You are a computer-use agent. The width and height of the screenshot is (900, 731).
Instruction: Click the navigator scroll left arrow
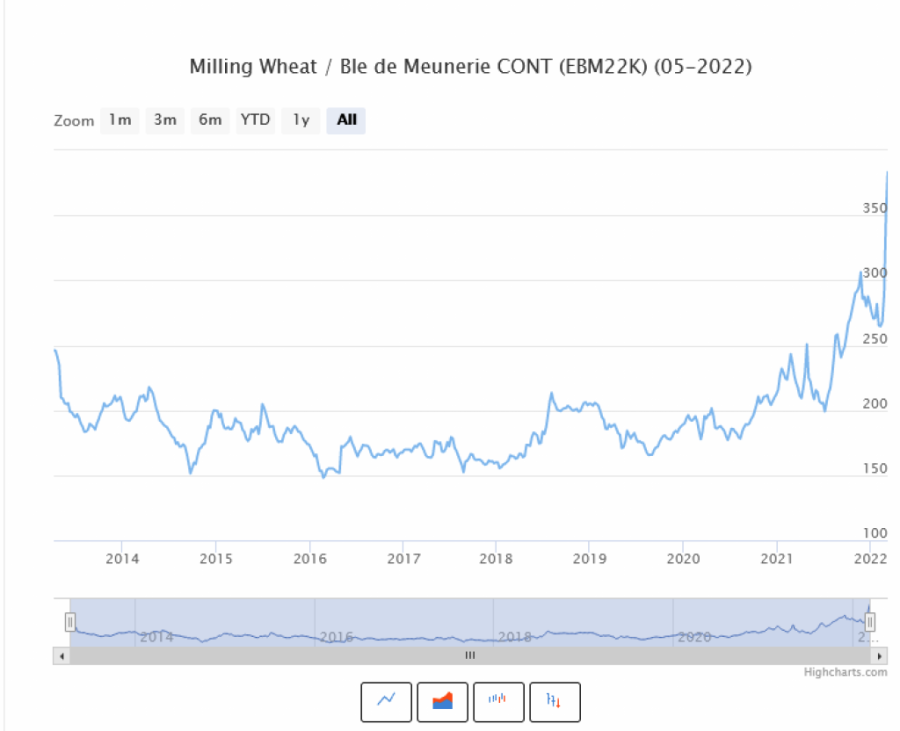61,656
